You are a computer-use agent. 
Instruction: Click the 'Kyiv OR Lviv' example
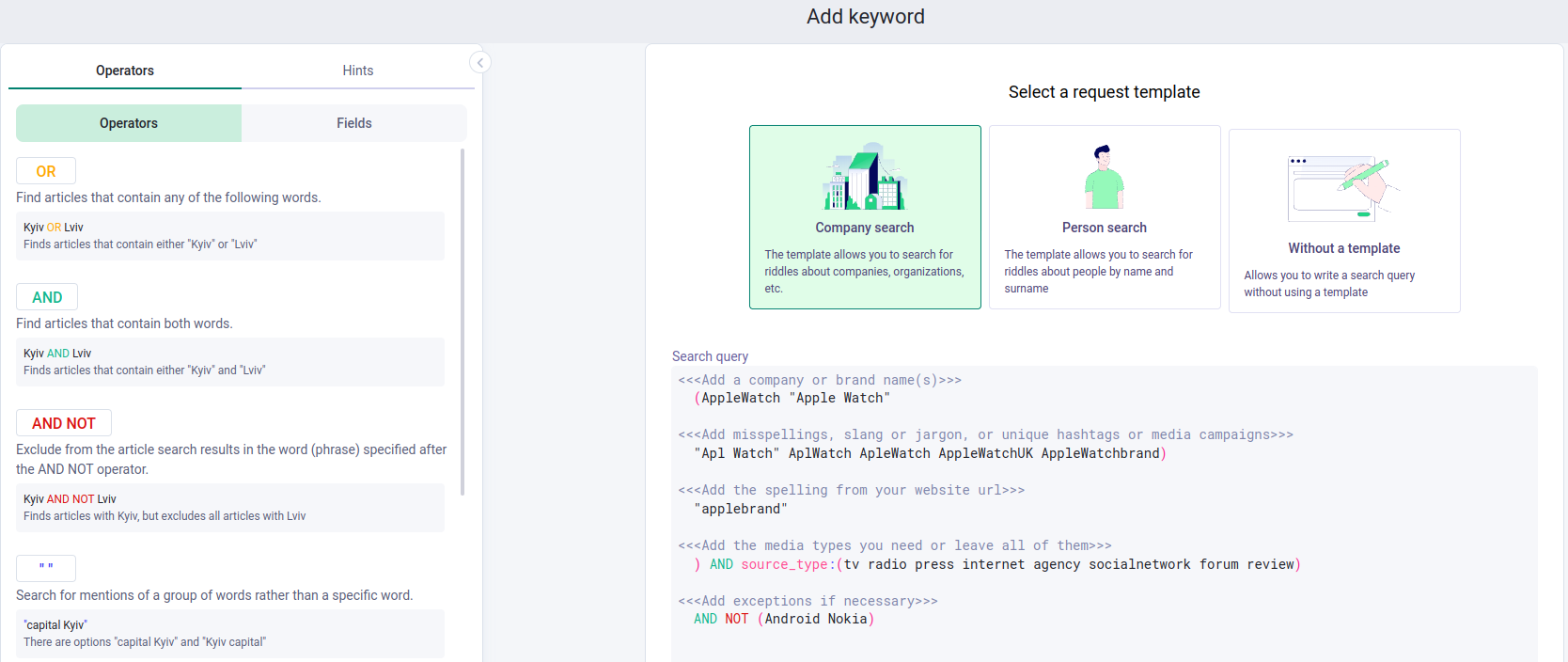[x=230, y=236]
